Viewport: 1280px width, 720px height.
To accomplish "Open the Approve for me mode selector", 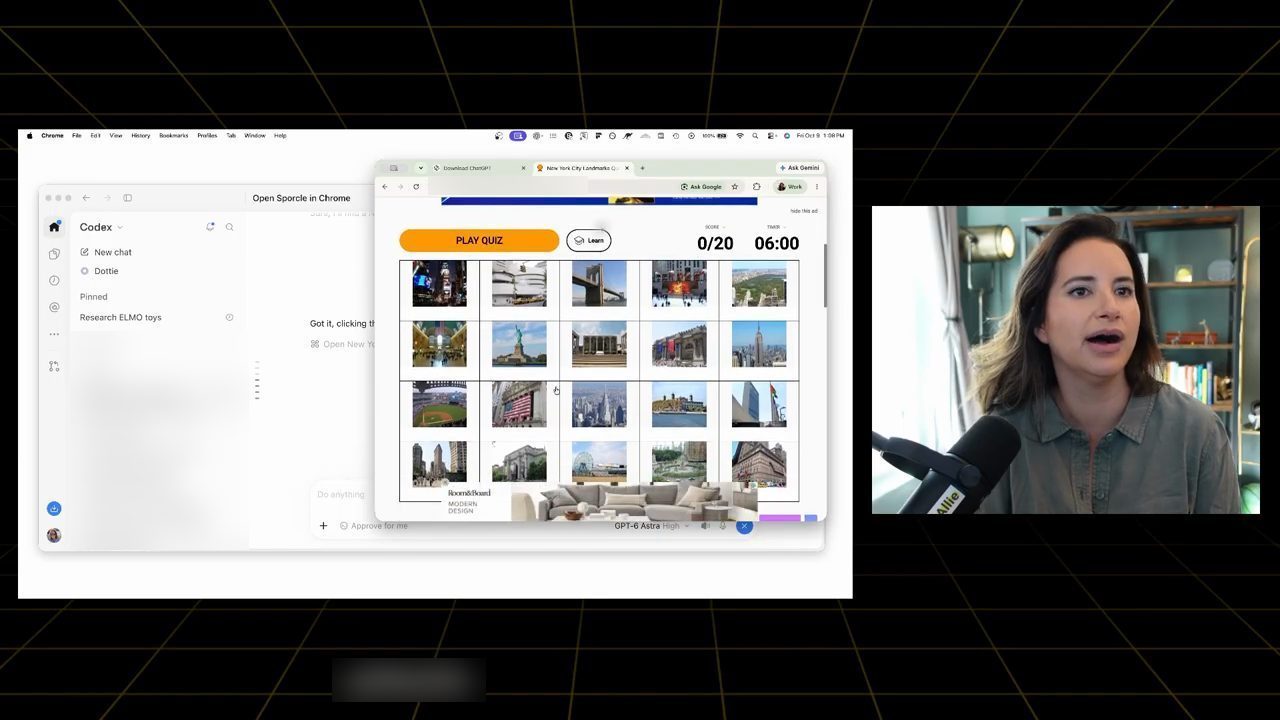I will point(374,526).
